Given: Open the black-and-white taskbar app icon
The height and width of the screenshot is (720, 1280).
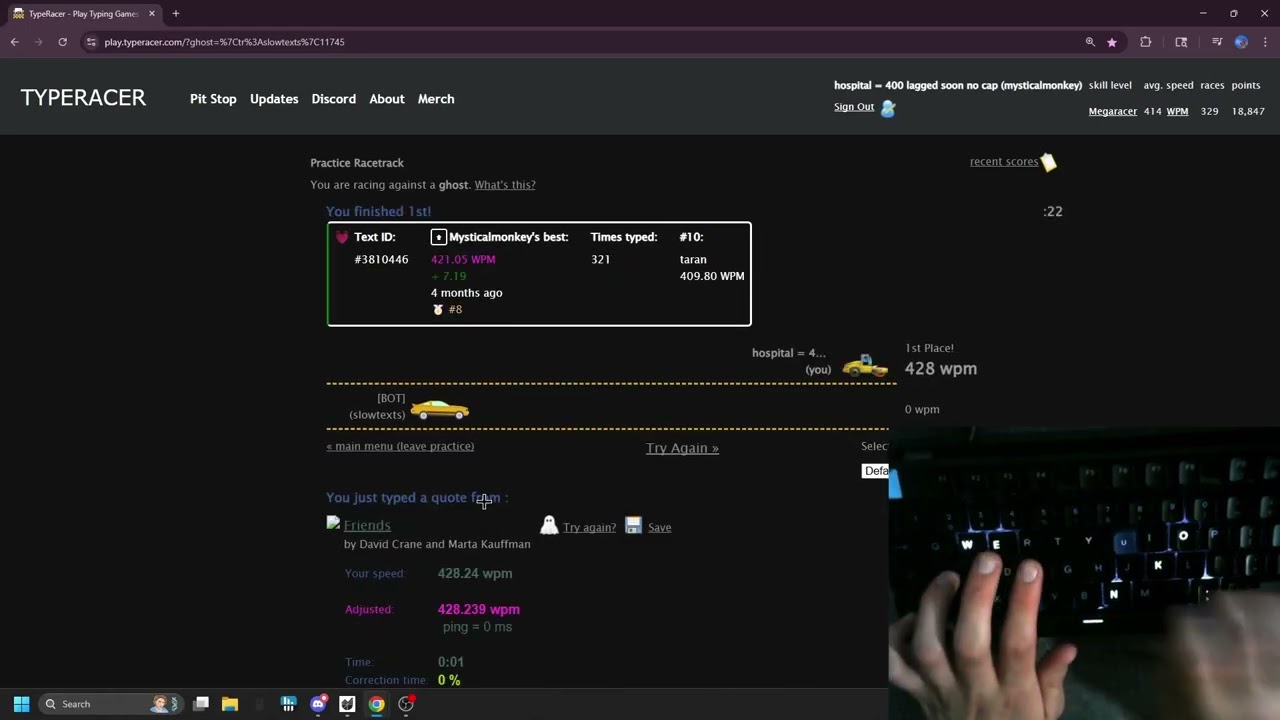Looking at the screenshot, I should [x=347, y=704].
